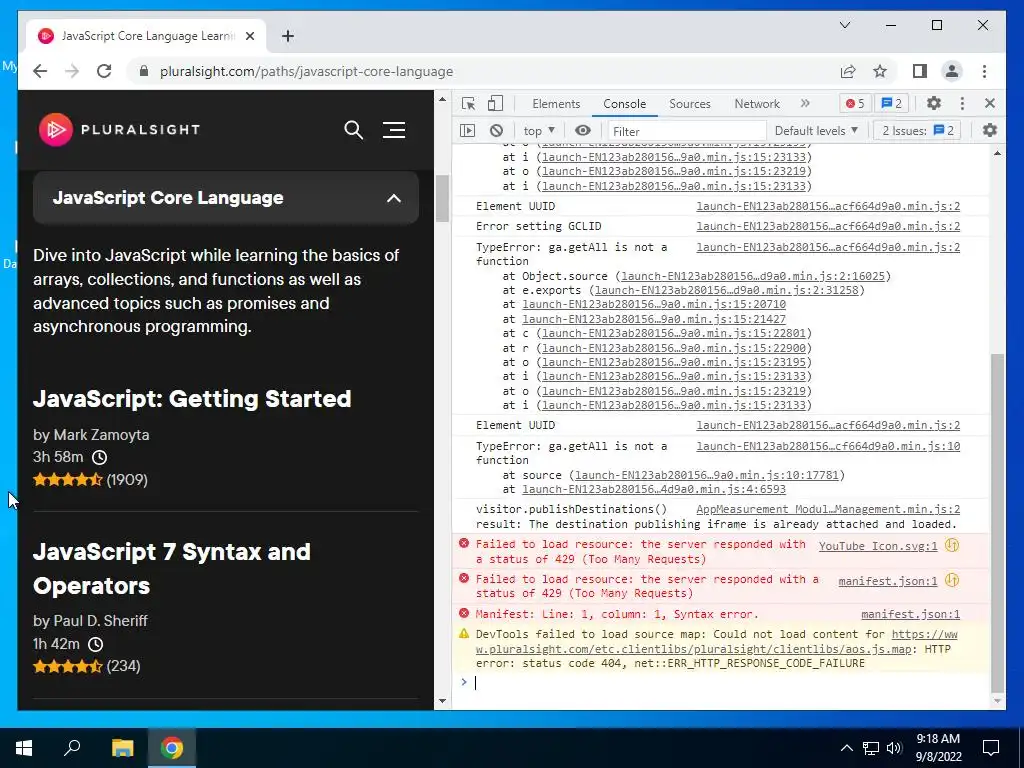Click the share page icon in the address bar
Screen dimensions: 1024x768
[848, 71]
